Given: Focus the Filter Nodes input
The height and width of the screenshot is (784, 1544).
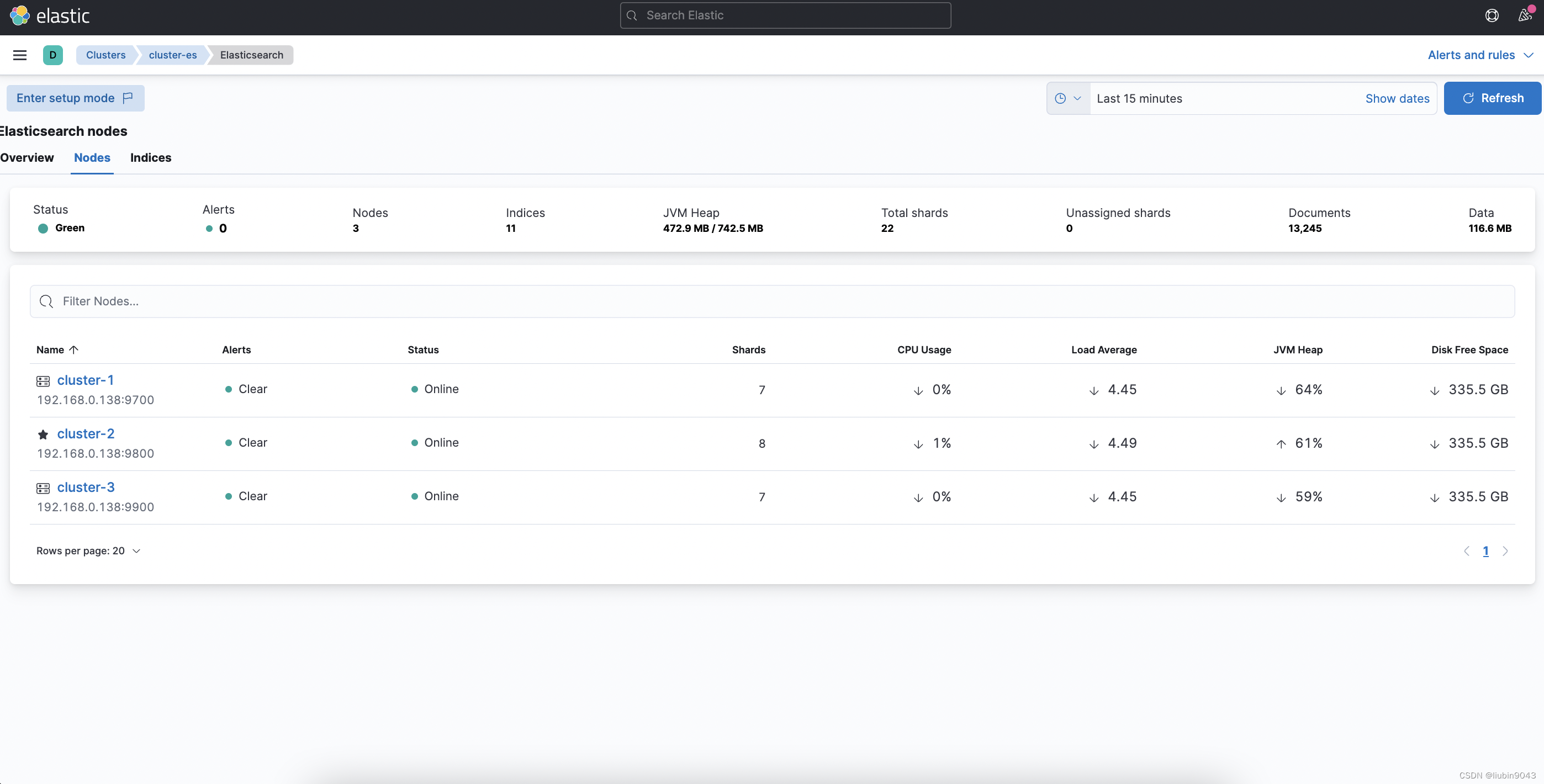Looking at the screenshot, I should tap(772, 301).
